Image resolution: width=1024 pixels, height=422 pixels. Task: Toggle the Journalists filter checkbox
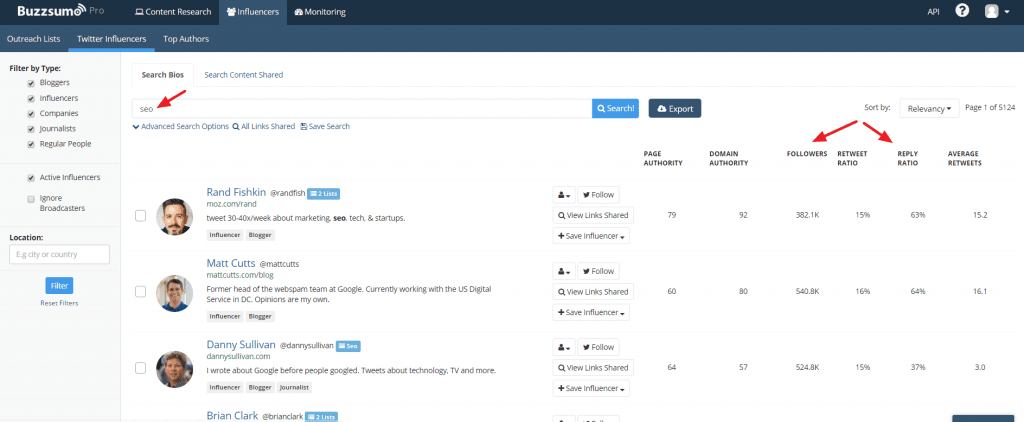(x=31, y=129)
